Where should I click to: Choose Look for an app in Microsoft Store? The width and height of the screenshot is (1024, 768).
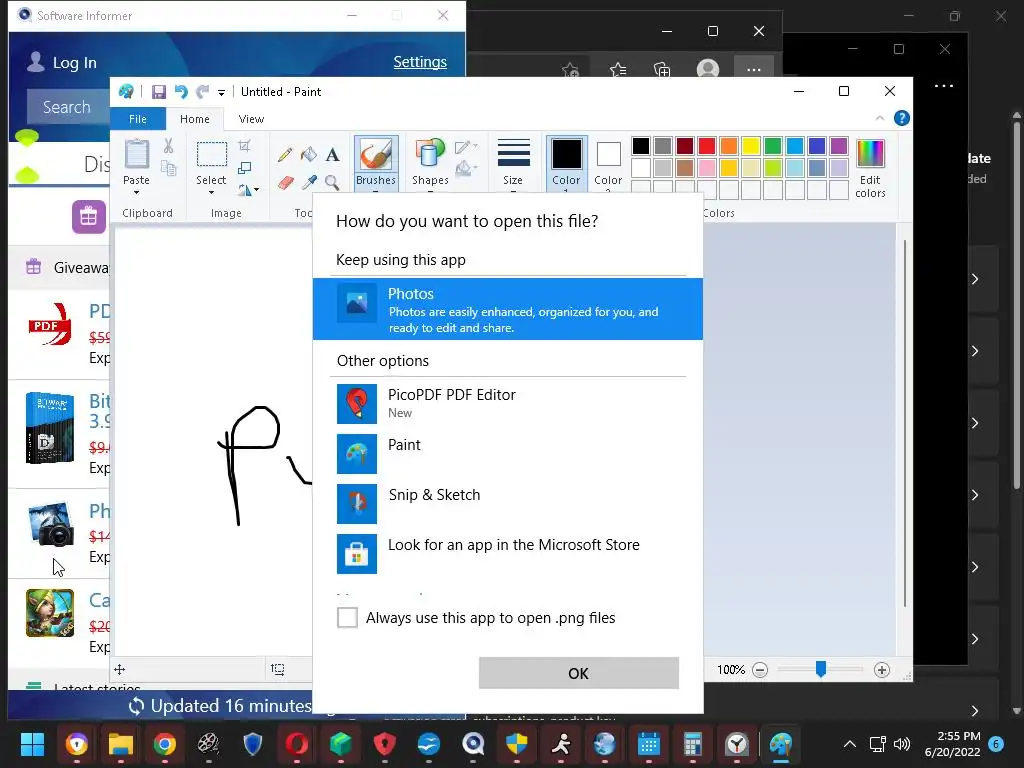coord(508,554)
